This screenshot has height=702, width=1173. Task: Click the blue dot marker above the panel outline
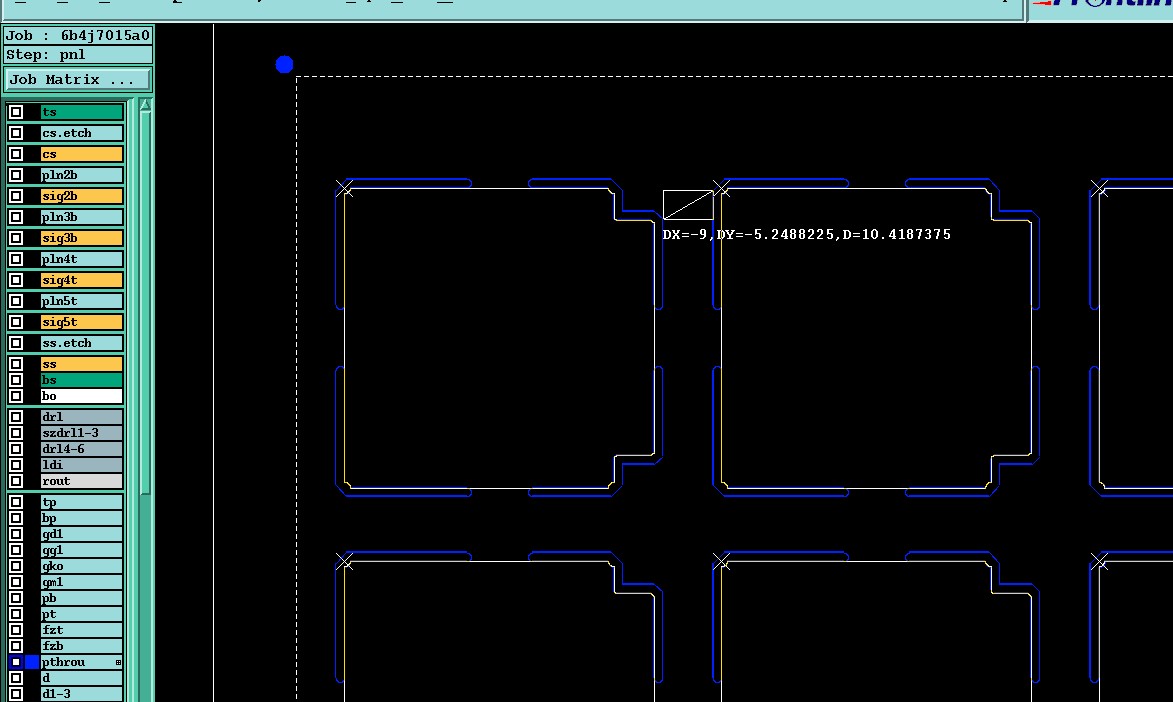point(284,64)
